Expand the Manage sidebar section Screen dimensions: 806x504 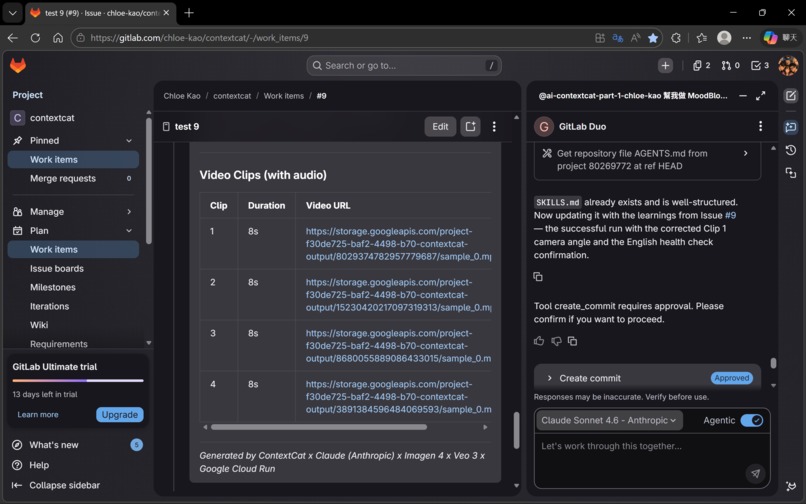[129, 211]
